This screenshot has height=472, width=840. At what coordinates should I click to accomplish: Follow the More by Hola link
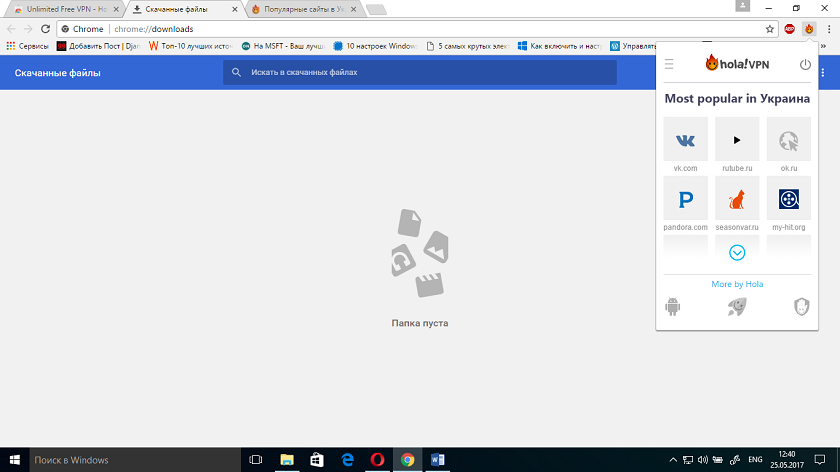(737, 284)
